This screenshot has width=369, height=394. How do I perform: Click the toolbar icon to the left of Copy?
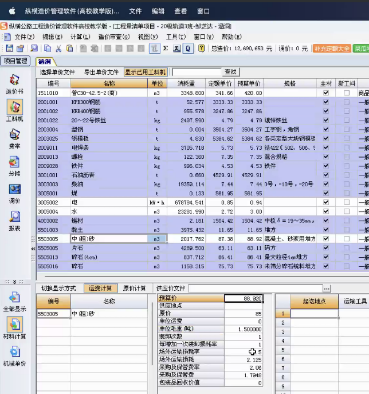34,48
